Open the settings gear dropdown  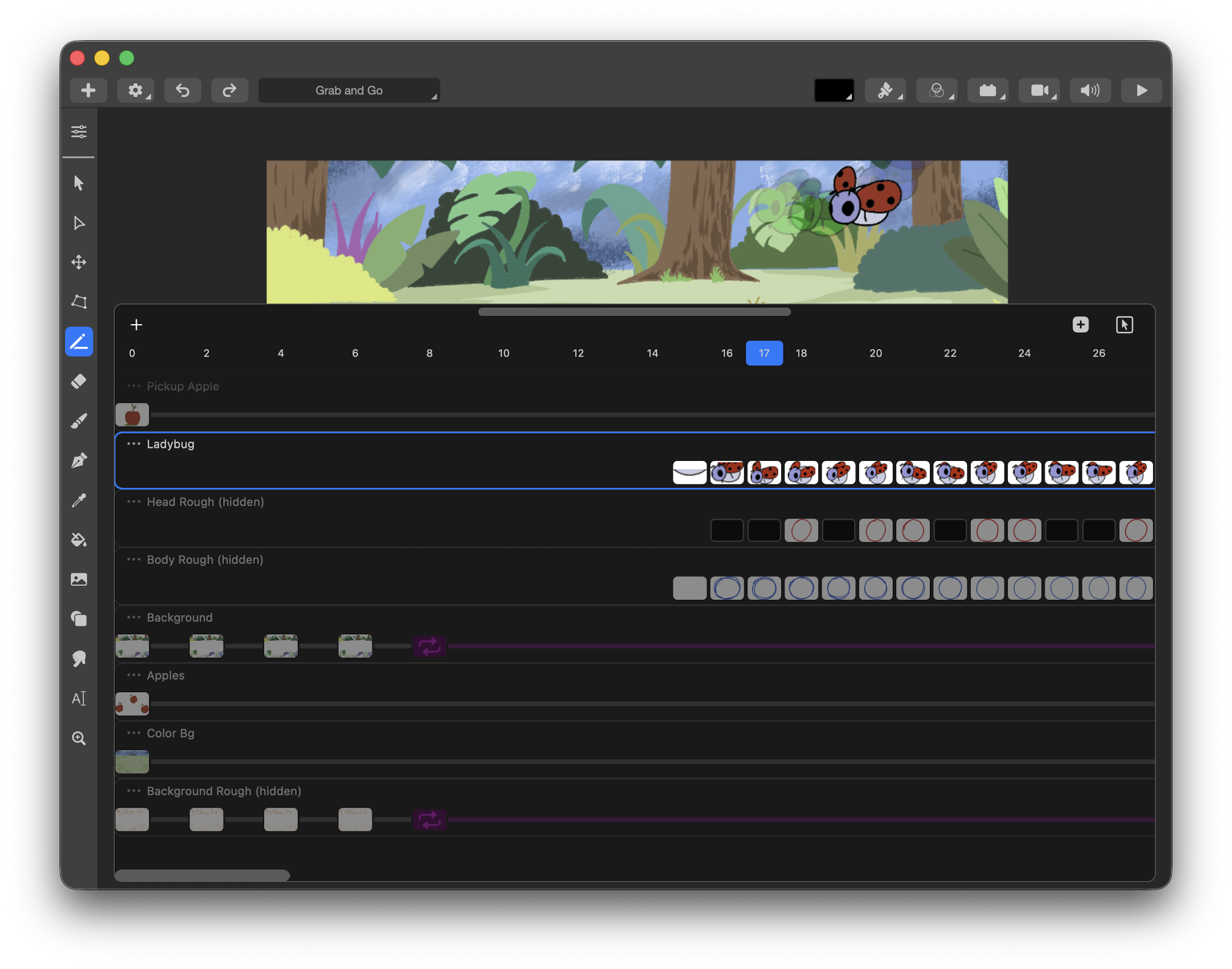136,90
